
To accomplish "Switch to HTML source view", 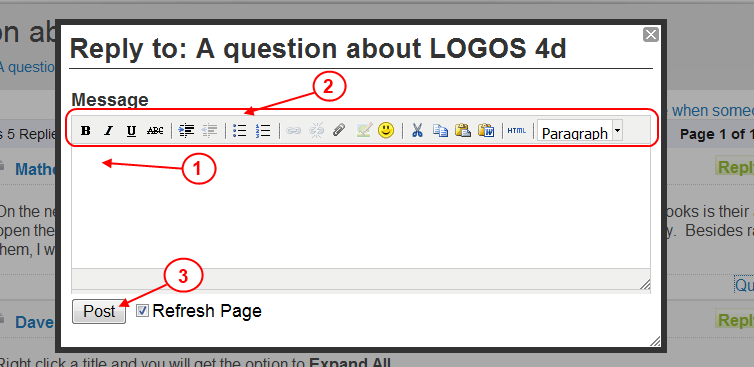I will (517, 130).
